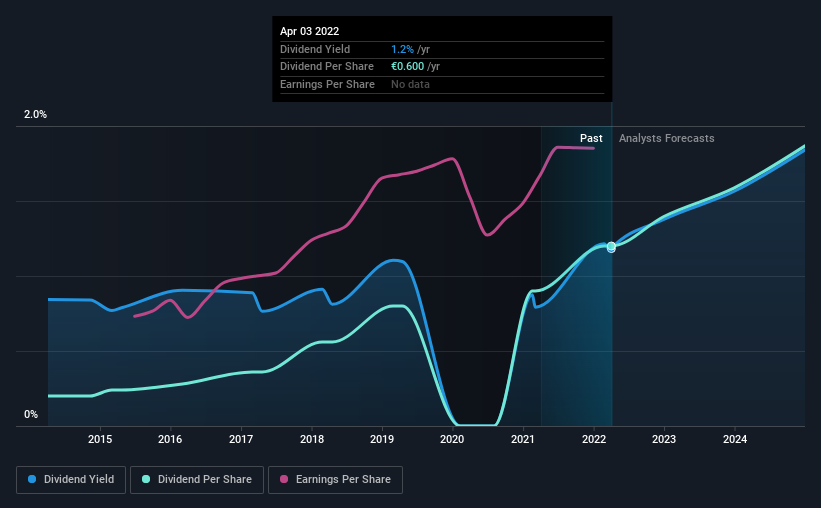Toggle the Dividend Per Share legend button
This screenshot has height=508, width=821.
point(197,480)
